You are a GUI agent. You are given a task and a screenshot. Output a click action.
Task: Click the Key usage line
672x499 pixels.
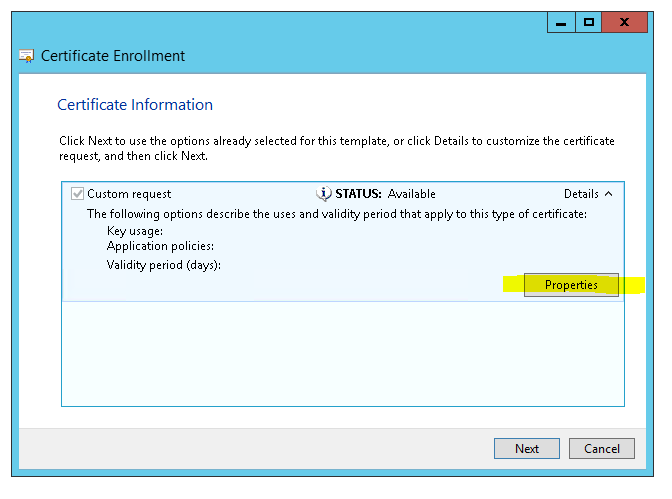pyautogui.click(x=135, y=231)
